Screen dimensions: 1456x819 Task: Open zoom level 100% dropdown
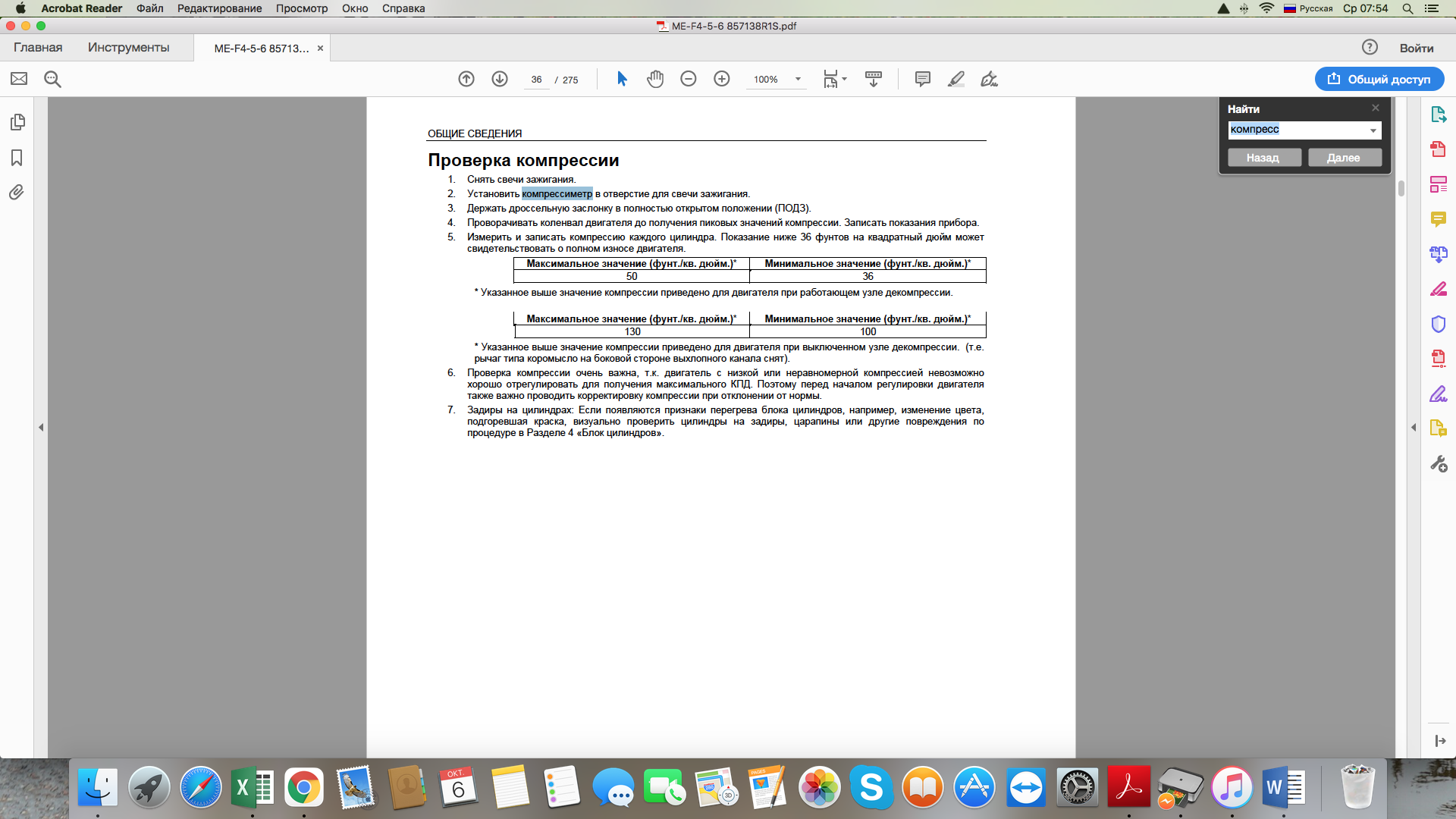[798, 79]
